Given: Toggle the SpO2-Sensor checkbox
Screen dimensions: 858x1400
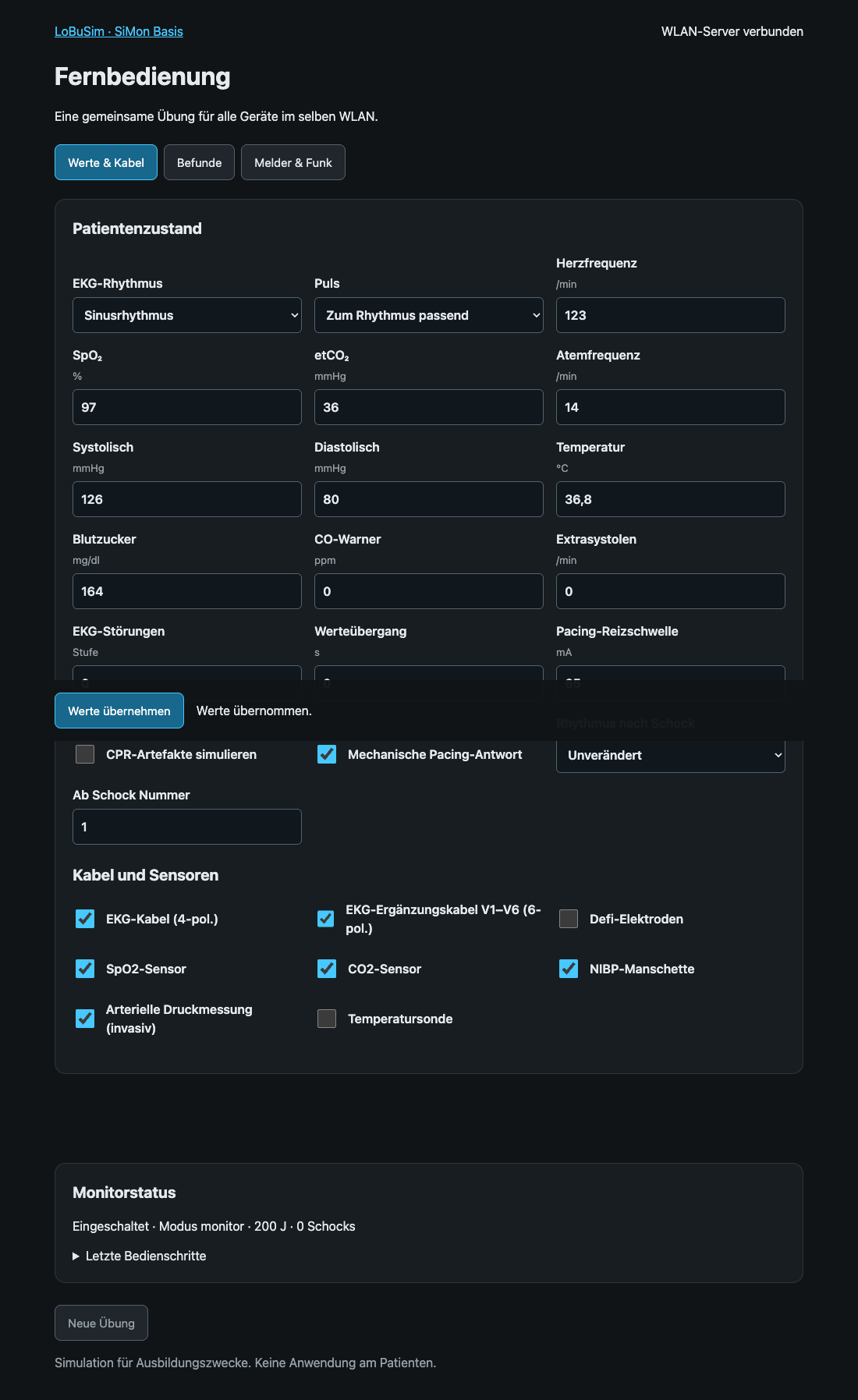Looking at the screenshot, I should (85, 969).
